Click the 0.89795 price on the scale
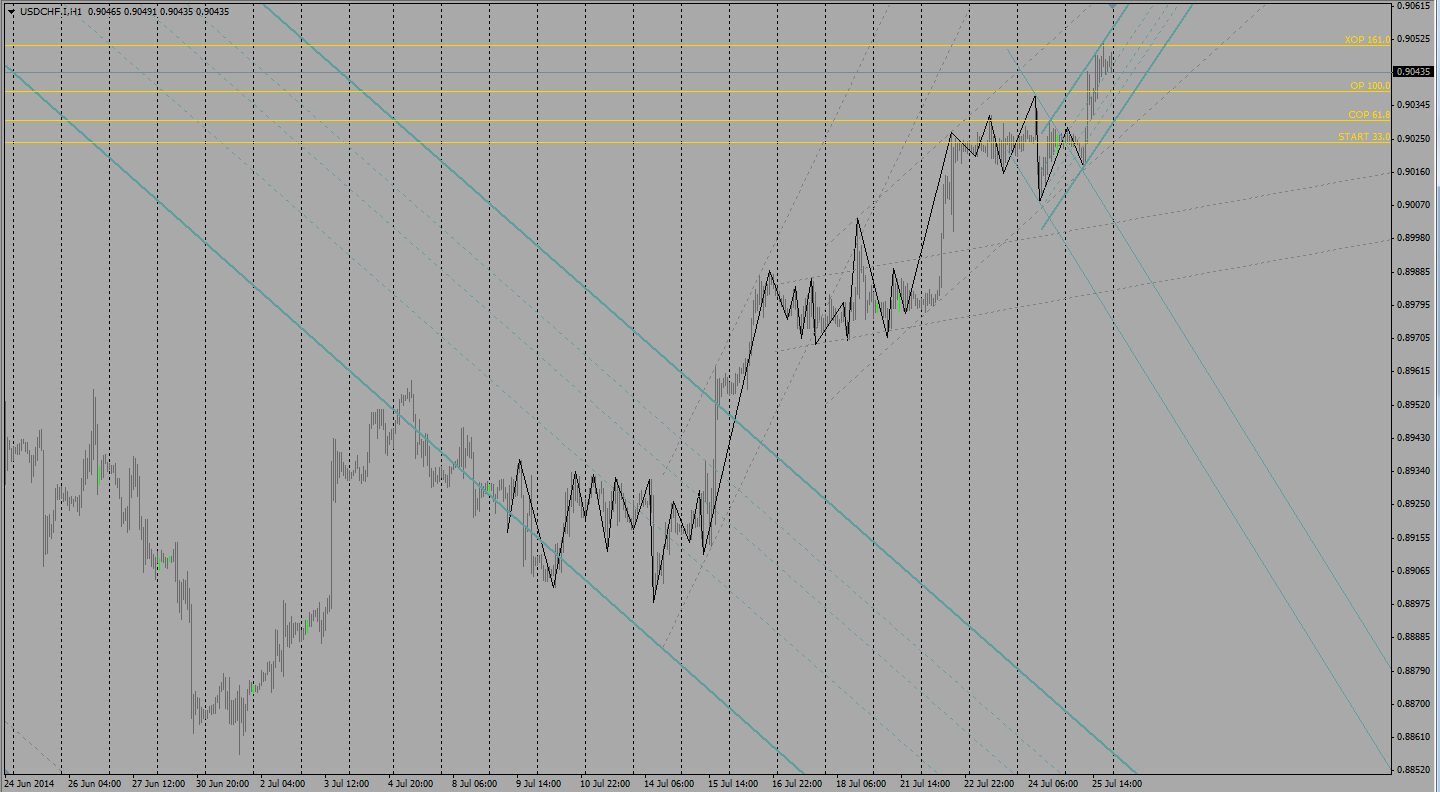 click(1414, 305)
